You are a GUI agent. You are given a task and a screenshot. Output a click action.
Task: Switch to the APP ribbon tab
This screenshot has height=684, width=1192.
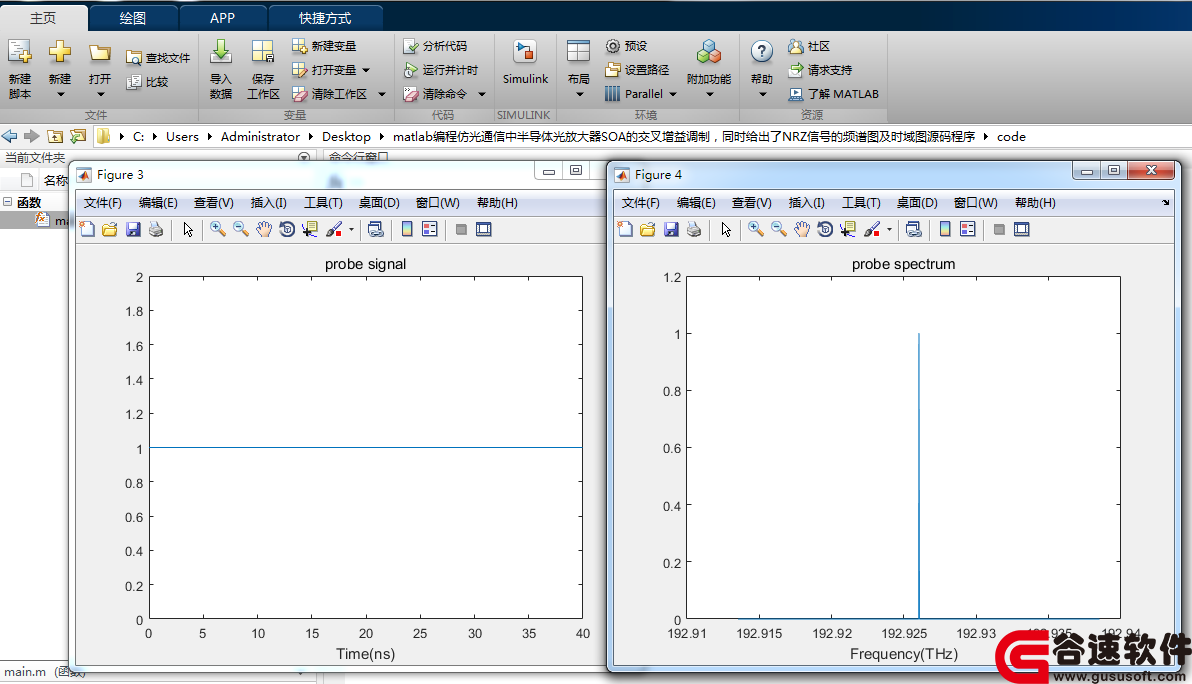coord(222,18)
